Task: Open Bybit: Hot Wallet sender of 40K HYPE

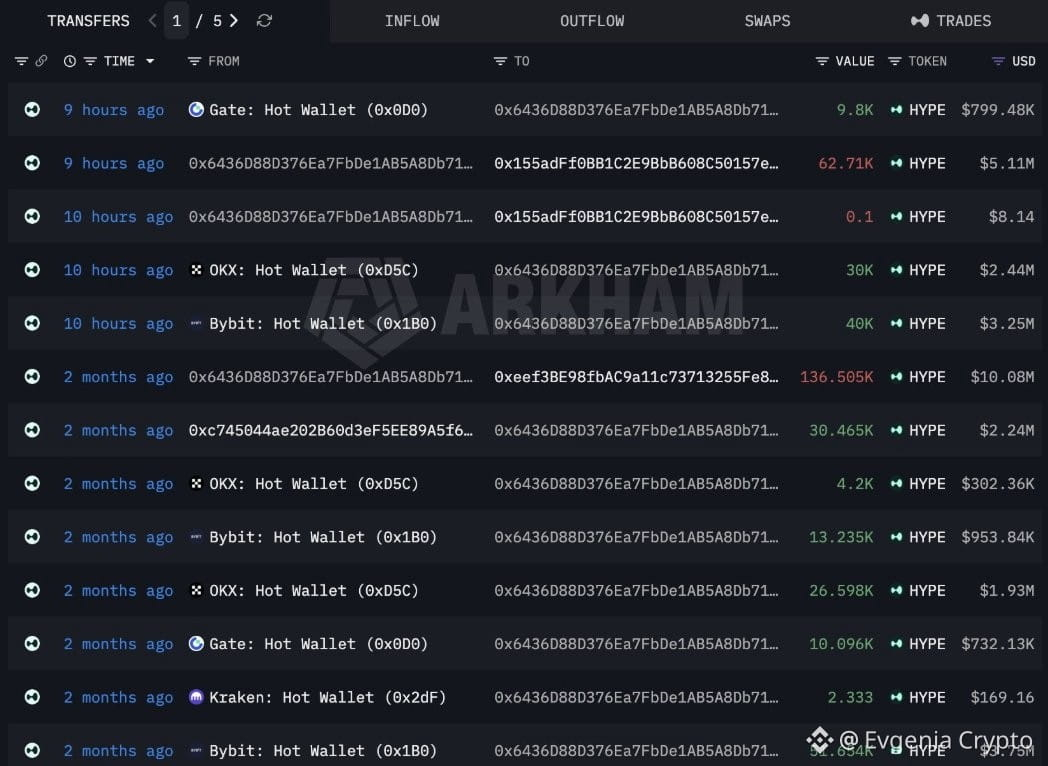Action: [x=313, y=324]
